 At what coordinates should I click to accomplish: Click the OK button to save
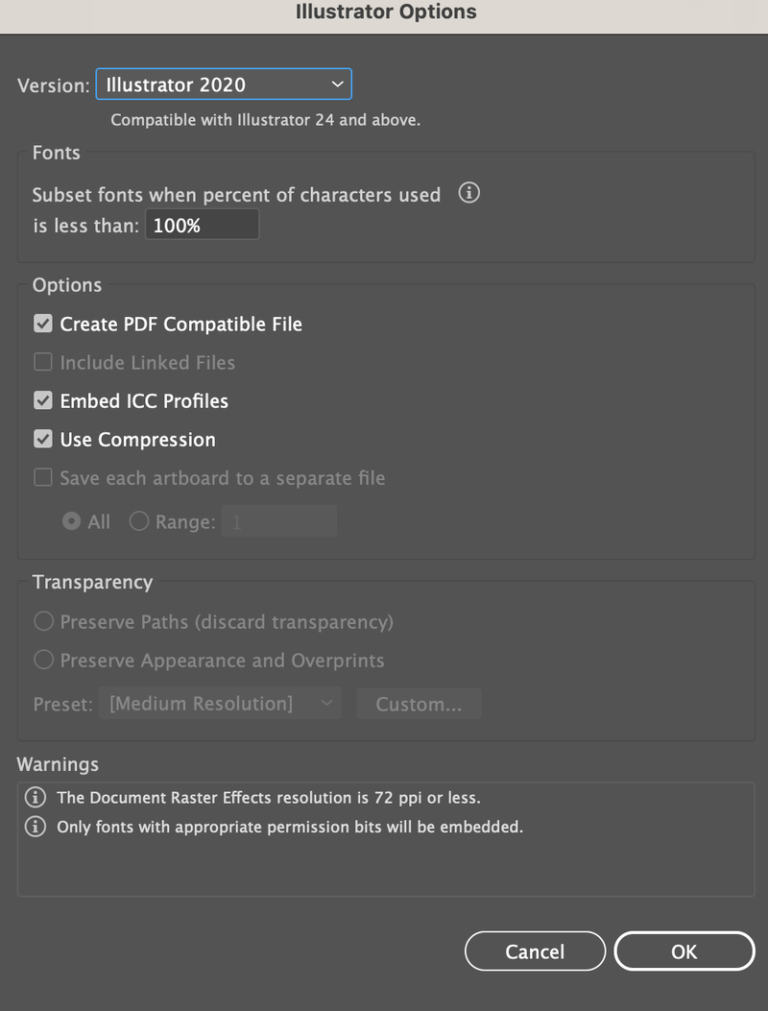coord(685,950)
